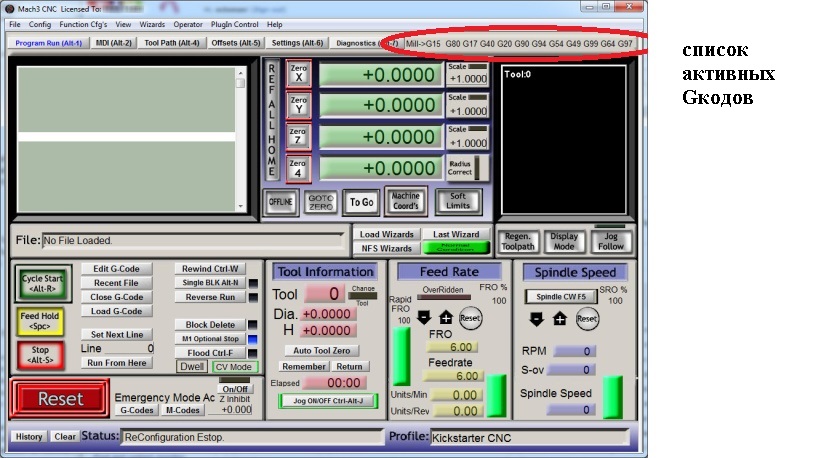Toggle Single BLK Alt-N mode
Image resolution: width=831 pixels, height=458 pixels.
point(210,283)
